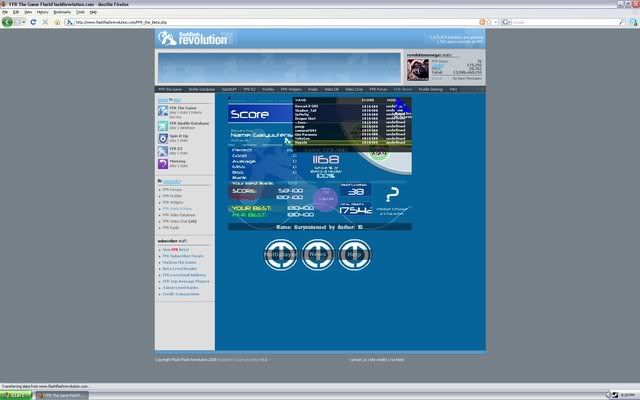Click the Firefox back navigation arrow
The height and width of the screenshot is (400, 640).
point(6,21)
